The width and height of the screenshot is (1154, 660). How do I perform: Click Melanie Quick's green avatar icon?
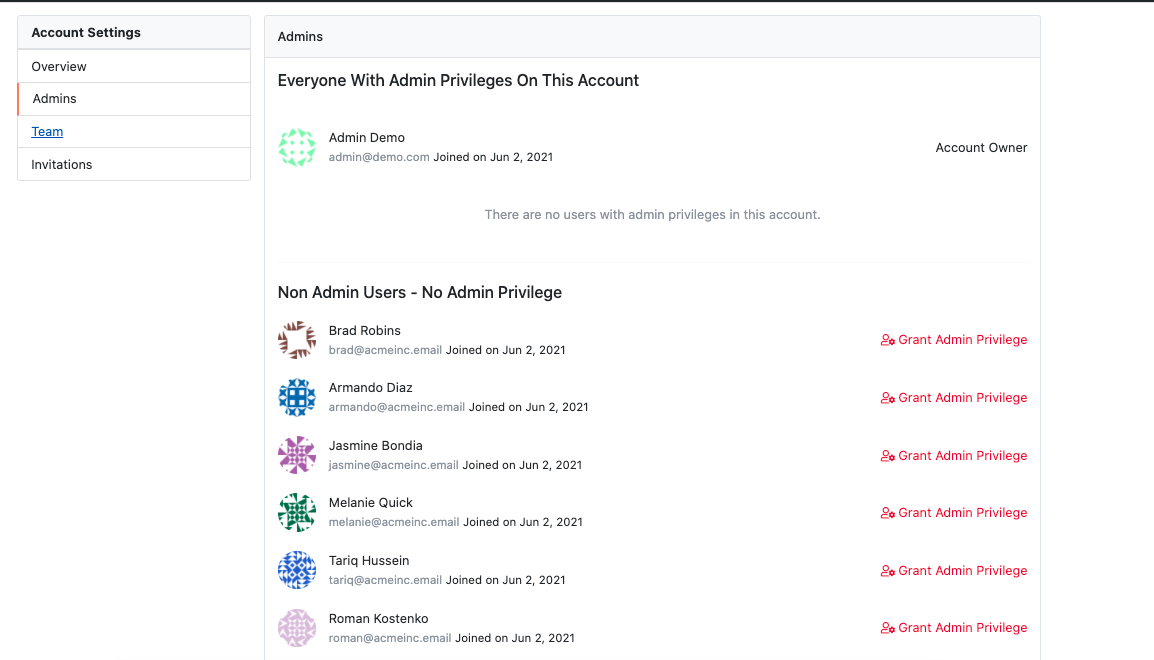(297, 512)
